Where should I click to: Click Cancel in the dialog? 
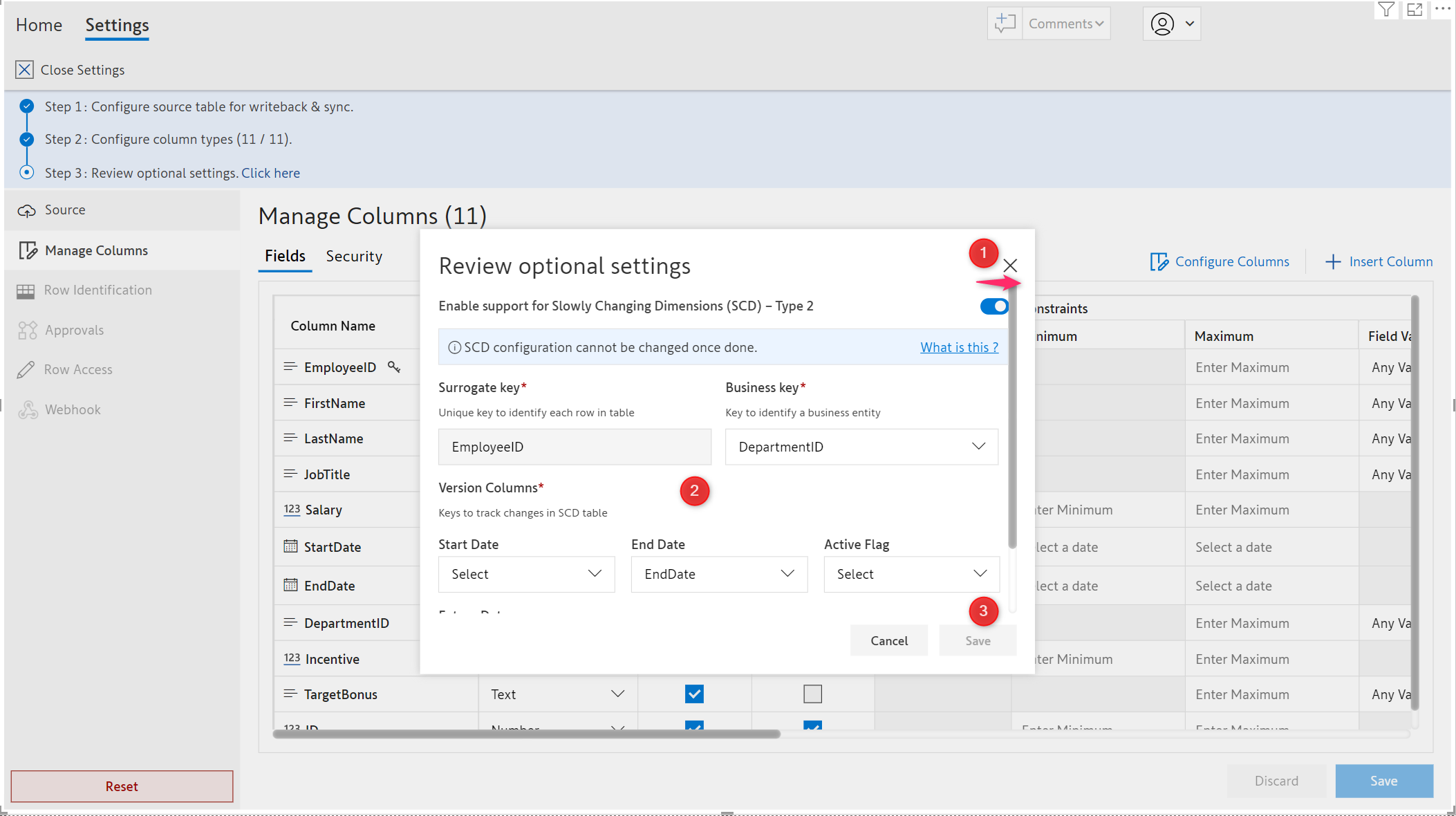pos(888,640)
